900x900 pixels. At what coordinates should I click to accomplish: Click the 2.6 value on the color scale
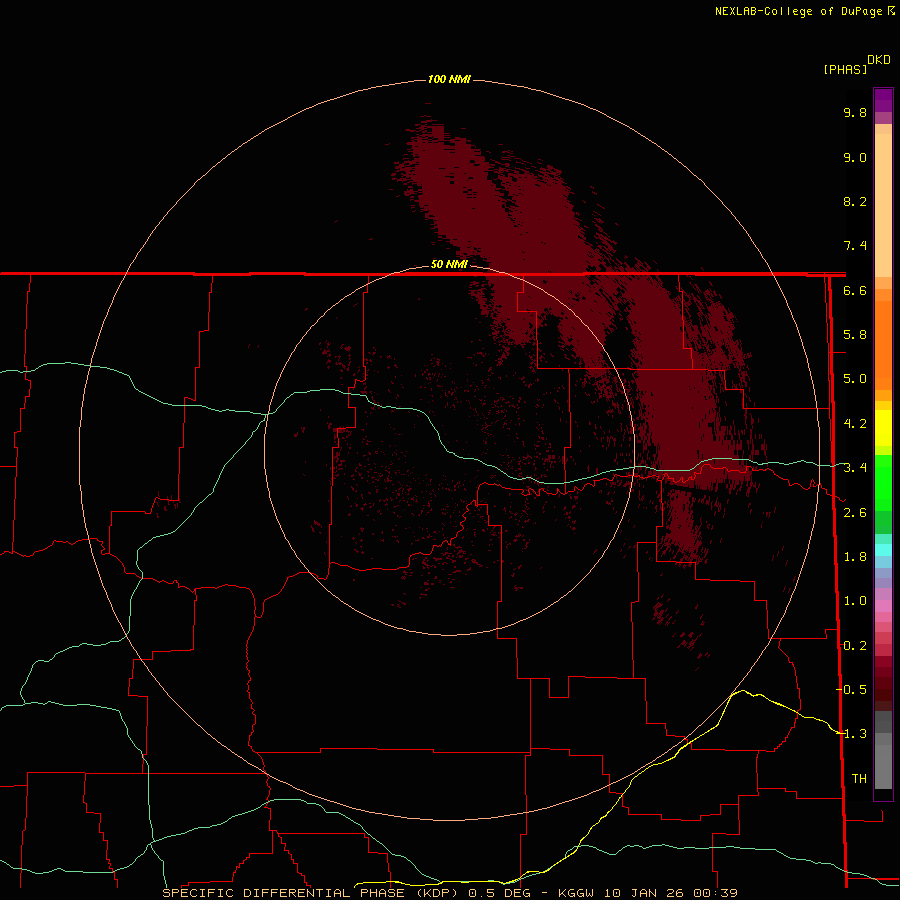pyautogui.click(x=855, y=513)
